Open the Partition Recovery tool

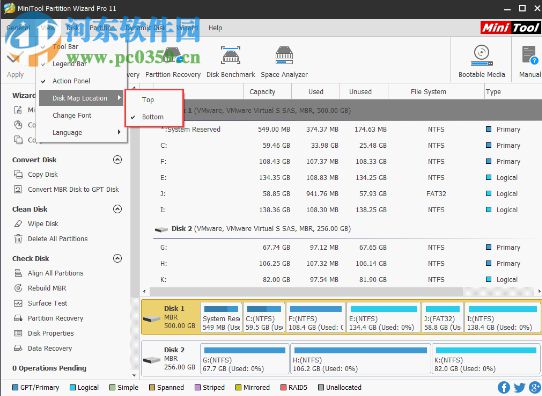coord(173,62)
